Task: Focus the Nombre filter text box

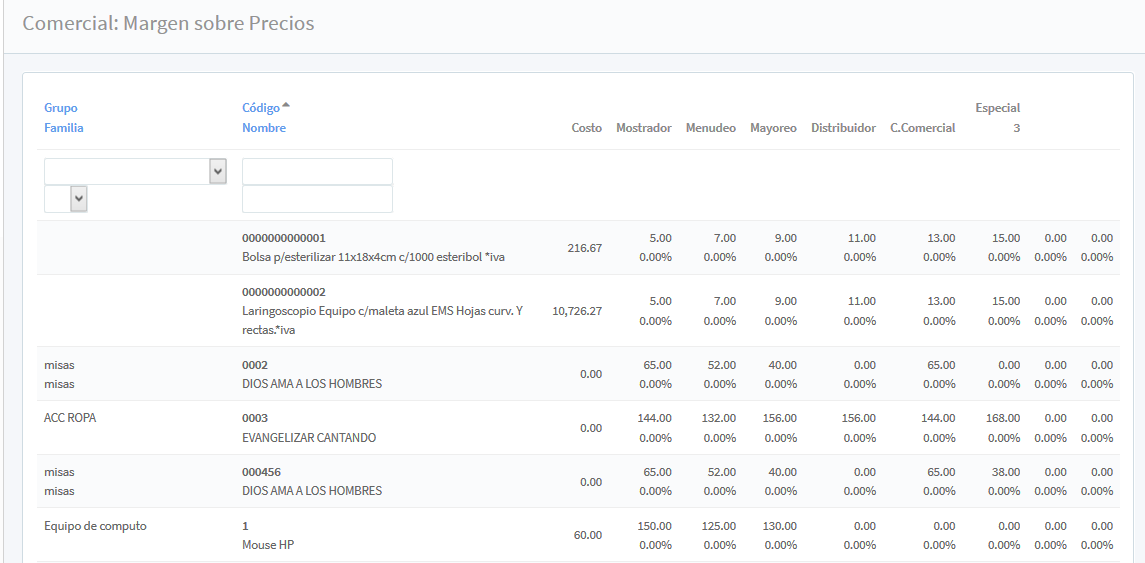Action: coord(317,199)
